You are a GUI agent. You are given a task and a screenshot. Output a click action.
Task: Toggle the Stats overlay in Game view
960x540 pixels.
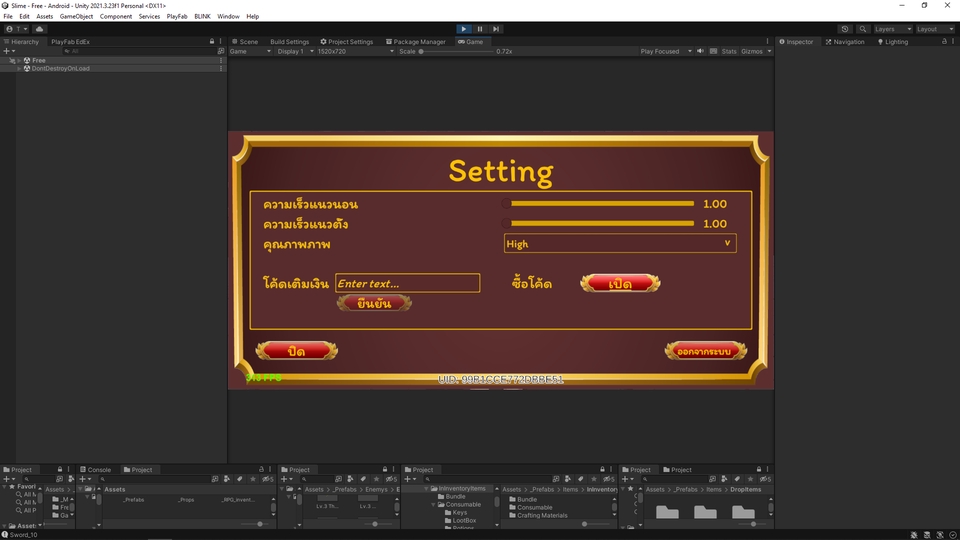pyautogui.click(x=729, y=51)
